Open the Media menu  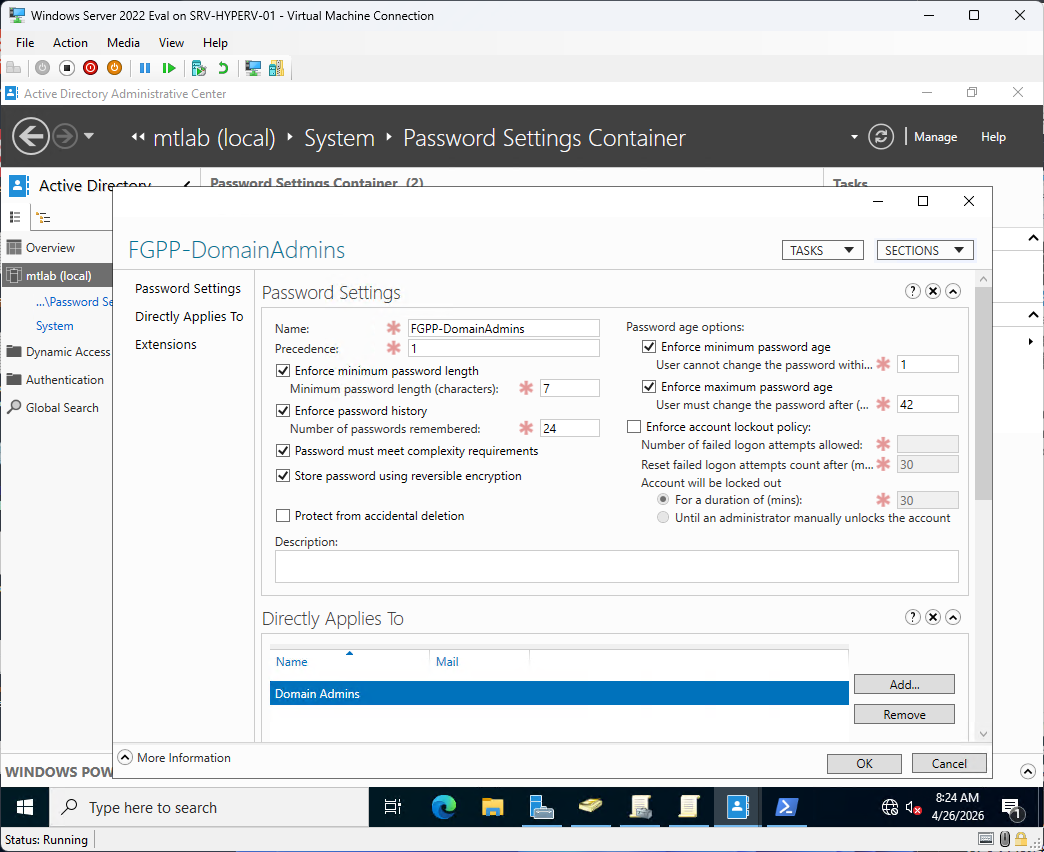pyautogui.click(x=123, y=43)
